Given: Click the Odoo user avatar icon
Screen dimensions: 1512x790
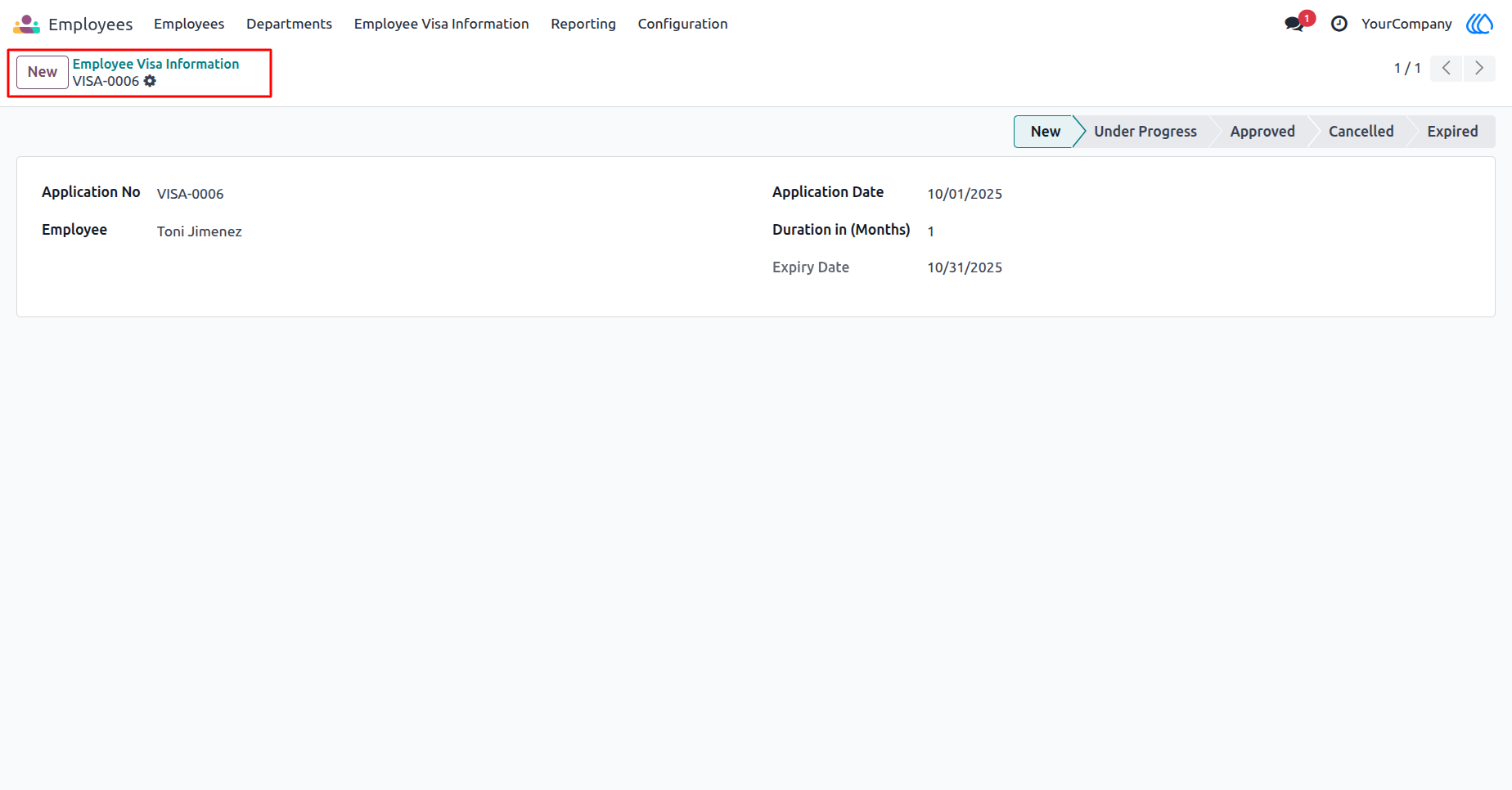Looking at the screenshot, I should 1479,24.
